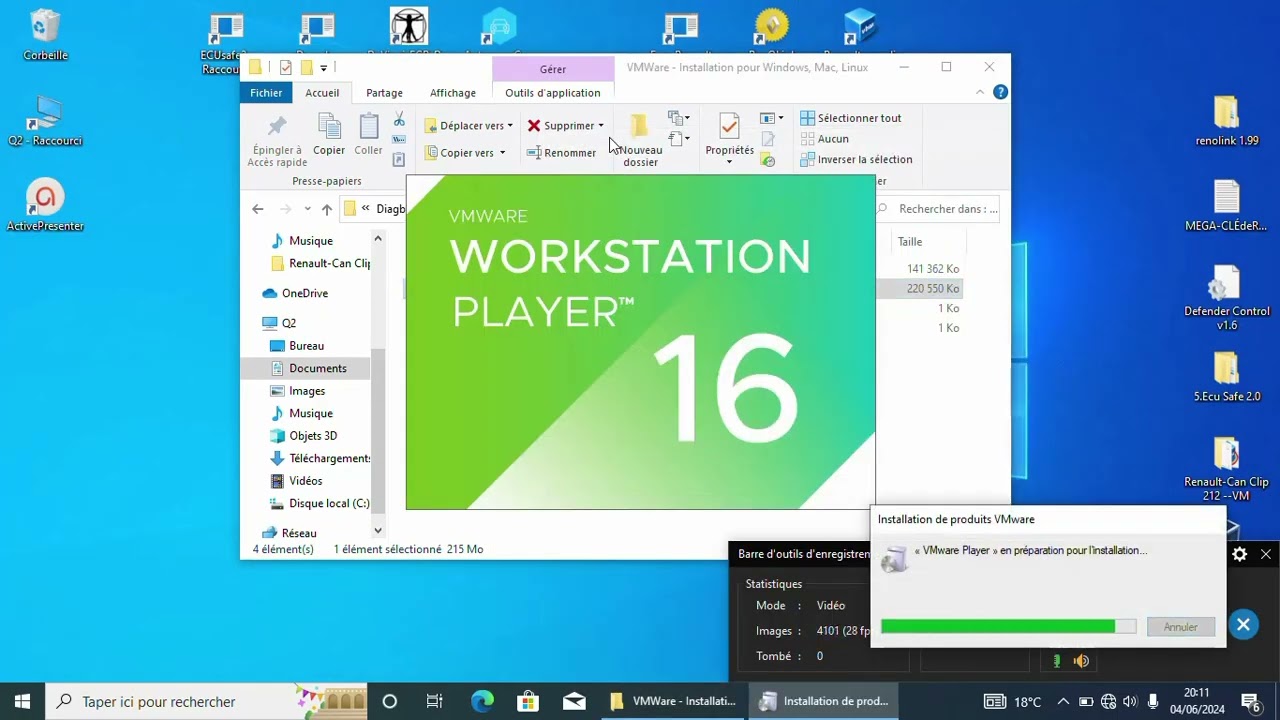Select Renault-Can Clip 212 --VM desktop archive
This screenshot has width=1280, height=720.
pos(1227,469)
